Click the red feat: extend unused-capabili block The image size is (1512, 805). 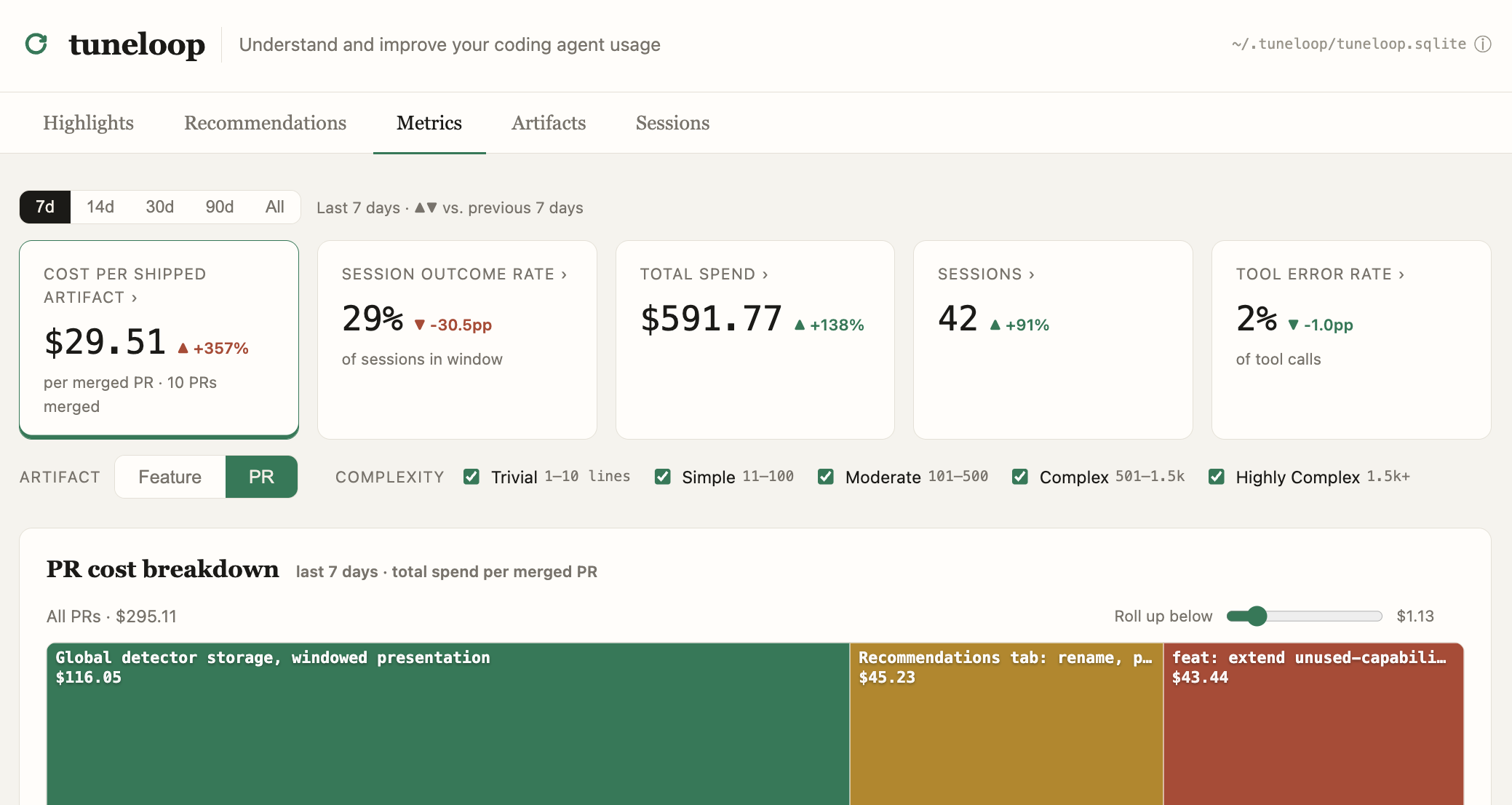[1313, 724]
